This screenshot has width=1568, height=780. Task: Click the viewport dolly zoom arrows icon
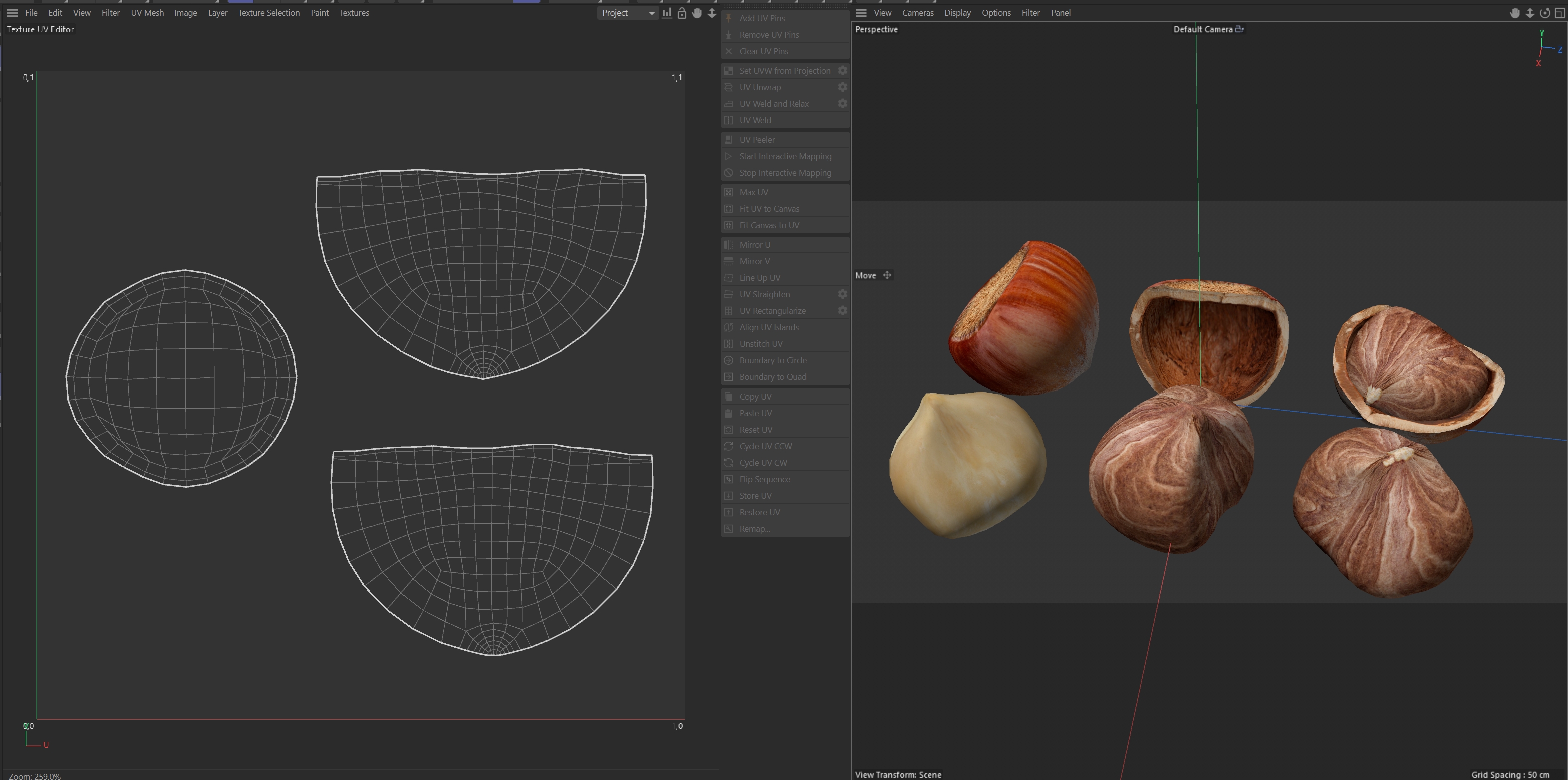pos(1529,13)
